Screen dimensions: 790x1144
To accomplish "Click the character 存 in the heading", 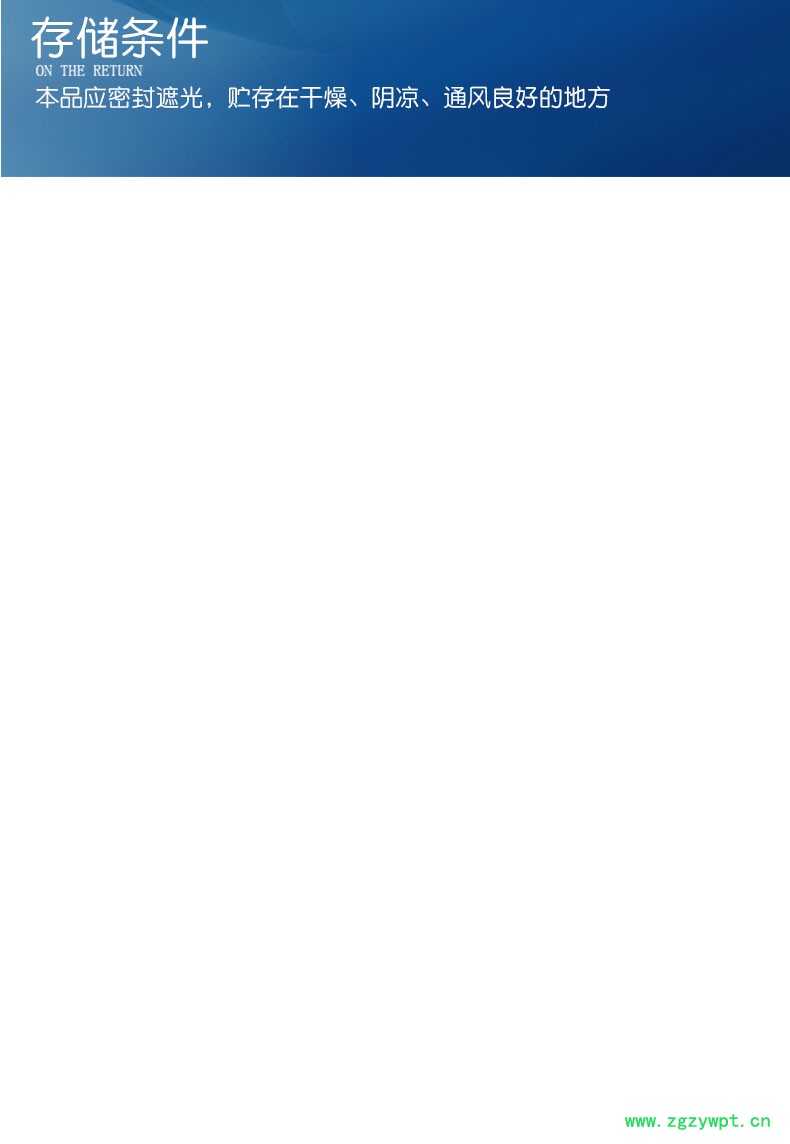I will coord(52,39).
